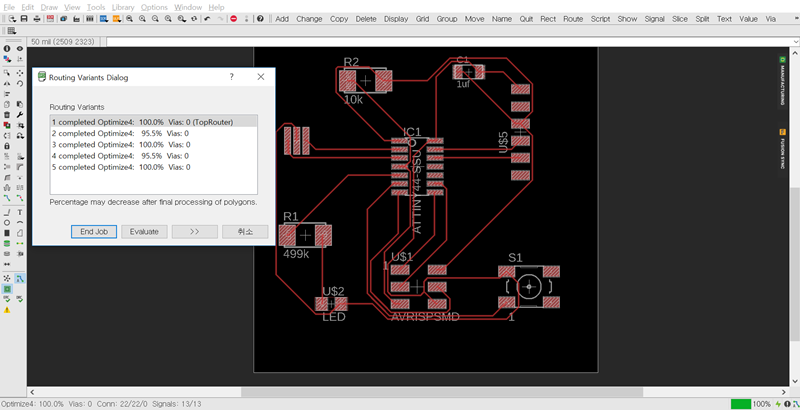The image size is (800, 410).
Task: Open the Help question mark icon
Action: [x=260, y=18]
